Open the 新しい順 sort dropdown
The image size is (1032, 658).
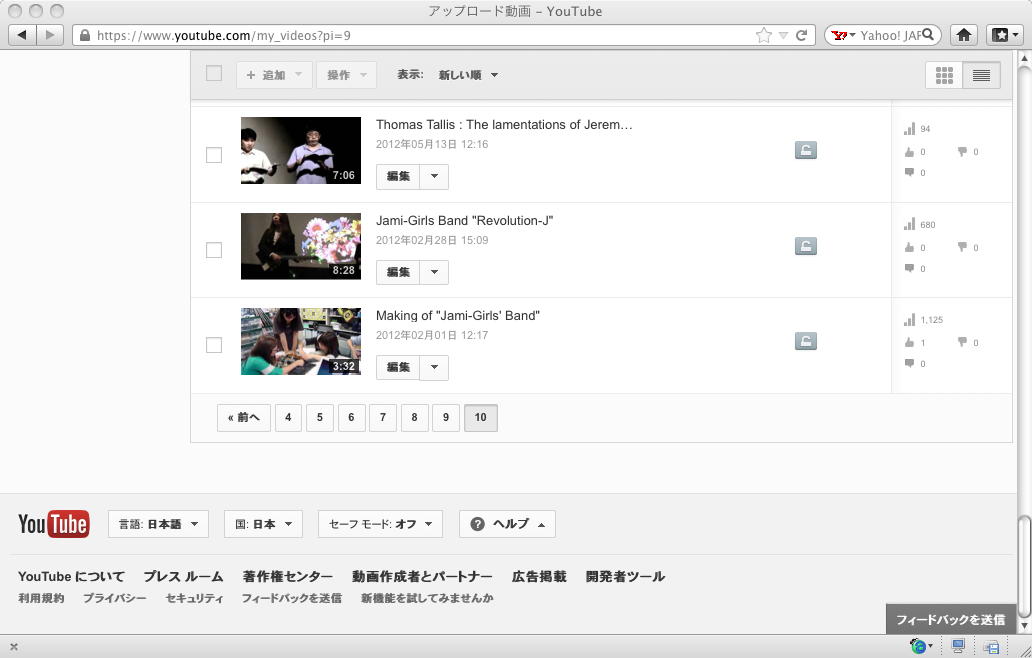click(x=468, y=75)
